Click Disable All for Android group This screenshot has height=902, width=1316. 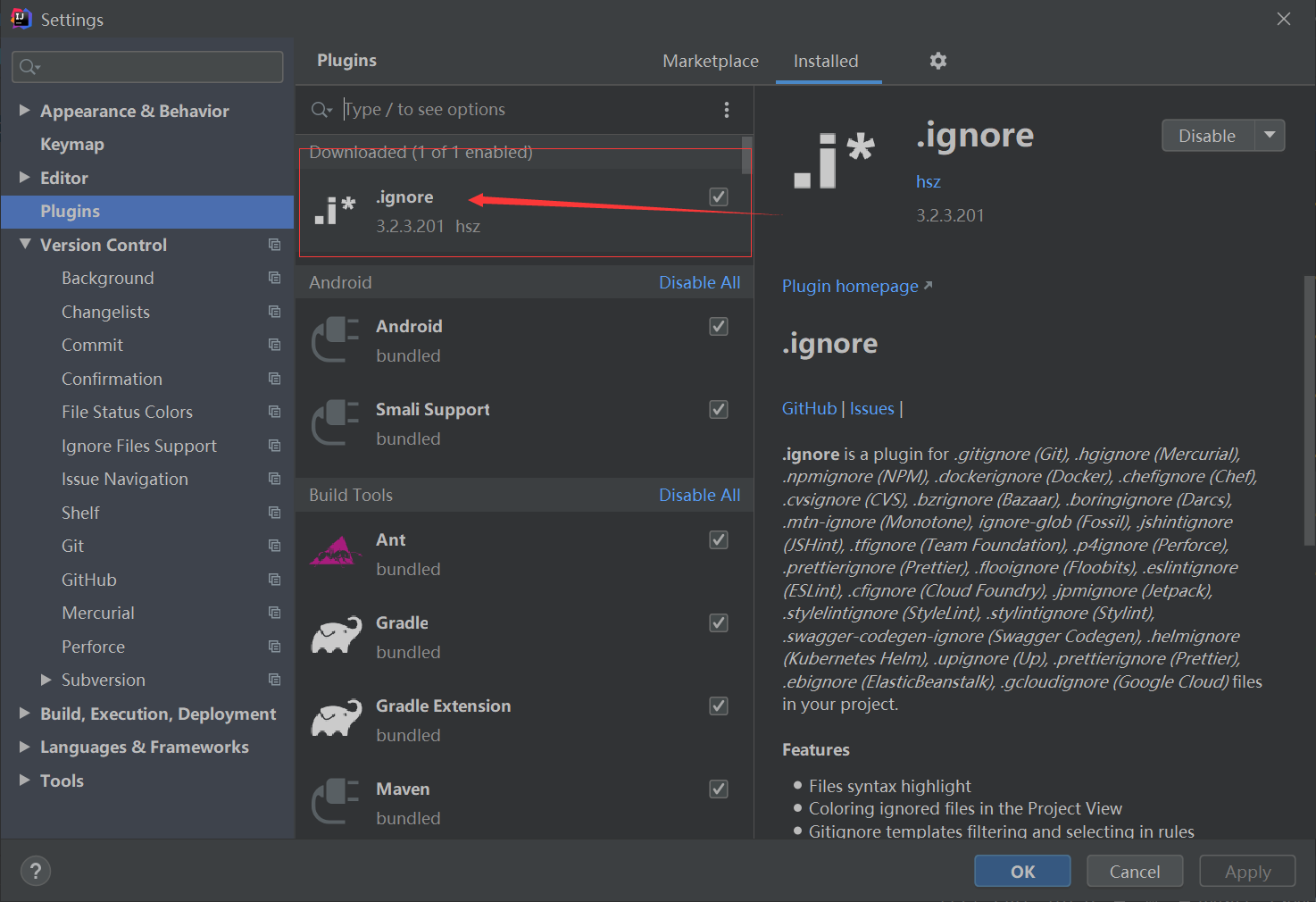click(x=699, y=282)
